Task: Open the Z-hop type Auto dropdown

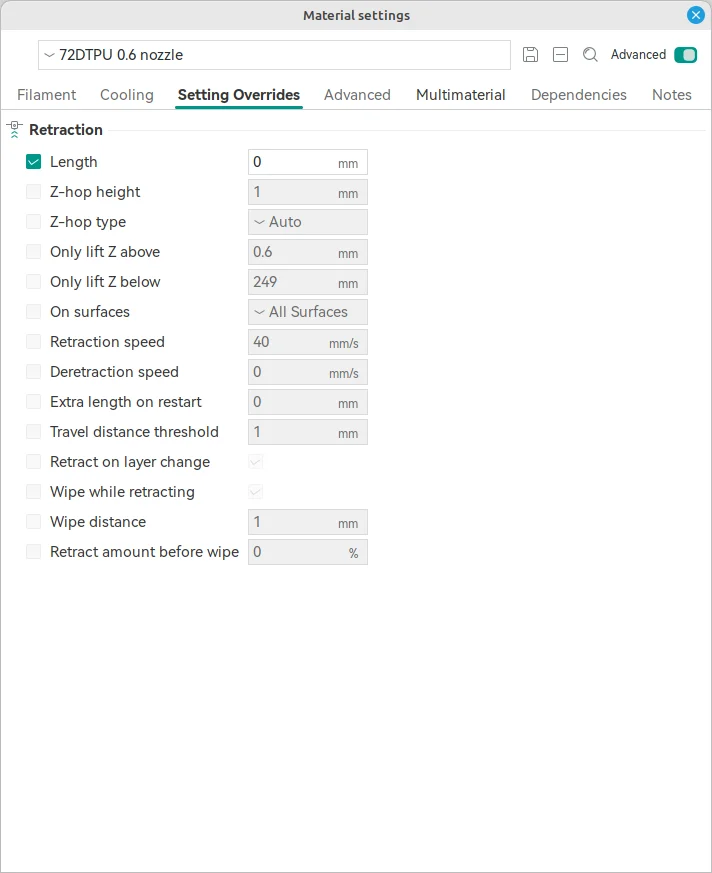Action: (x=308, y=222)
